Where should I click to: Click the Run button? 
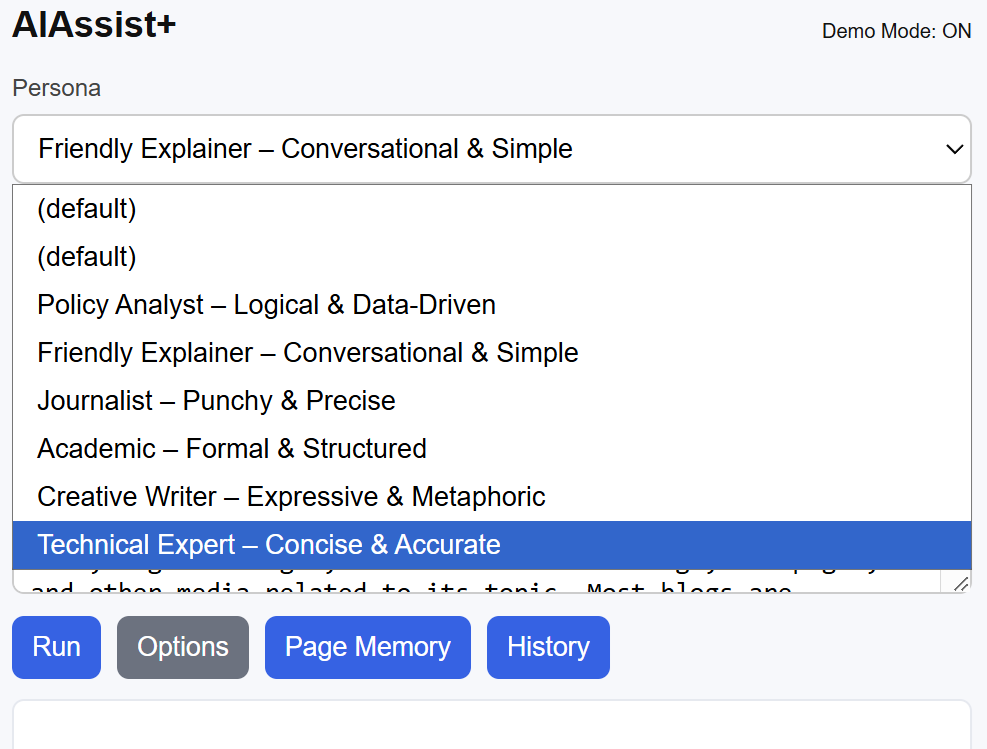click(56, 647)
